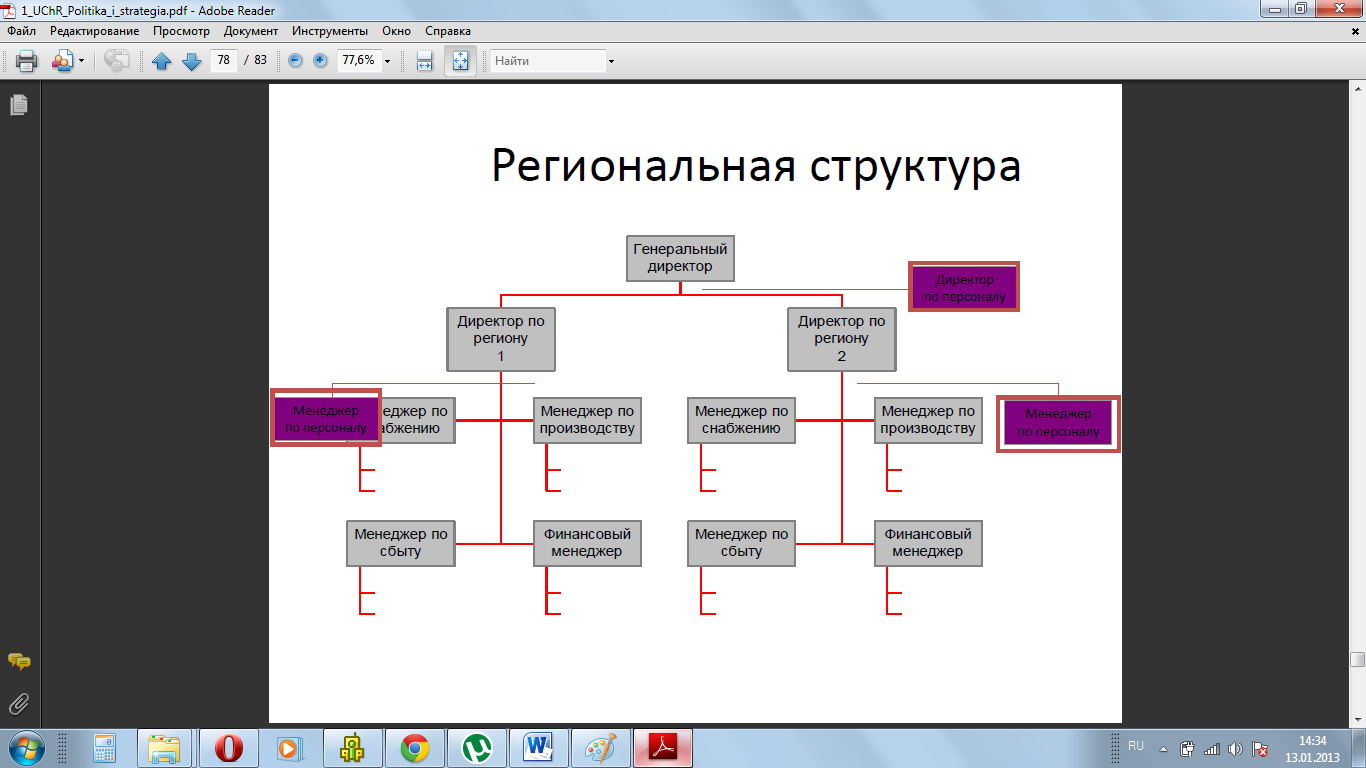Switch to Microsoft Word in taskbar
This screenshot has width=1366, height=768.
pyautogui.click(x=538, y=748)
